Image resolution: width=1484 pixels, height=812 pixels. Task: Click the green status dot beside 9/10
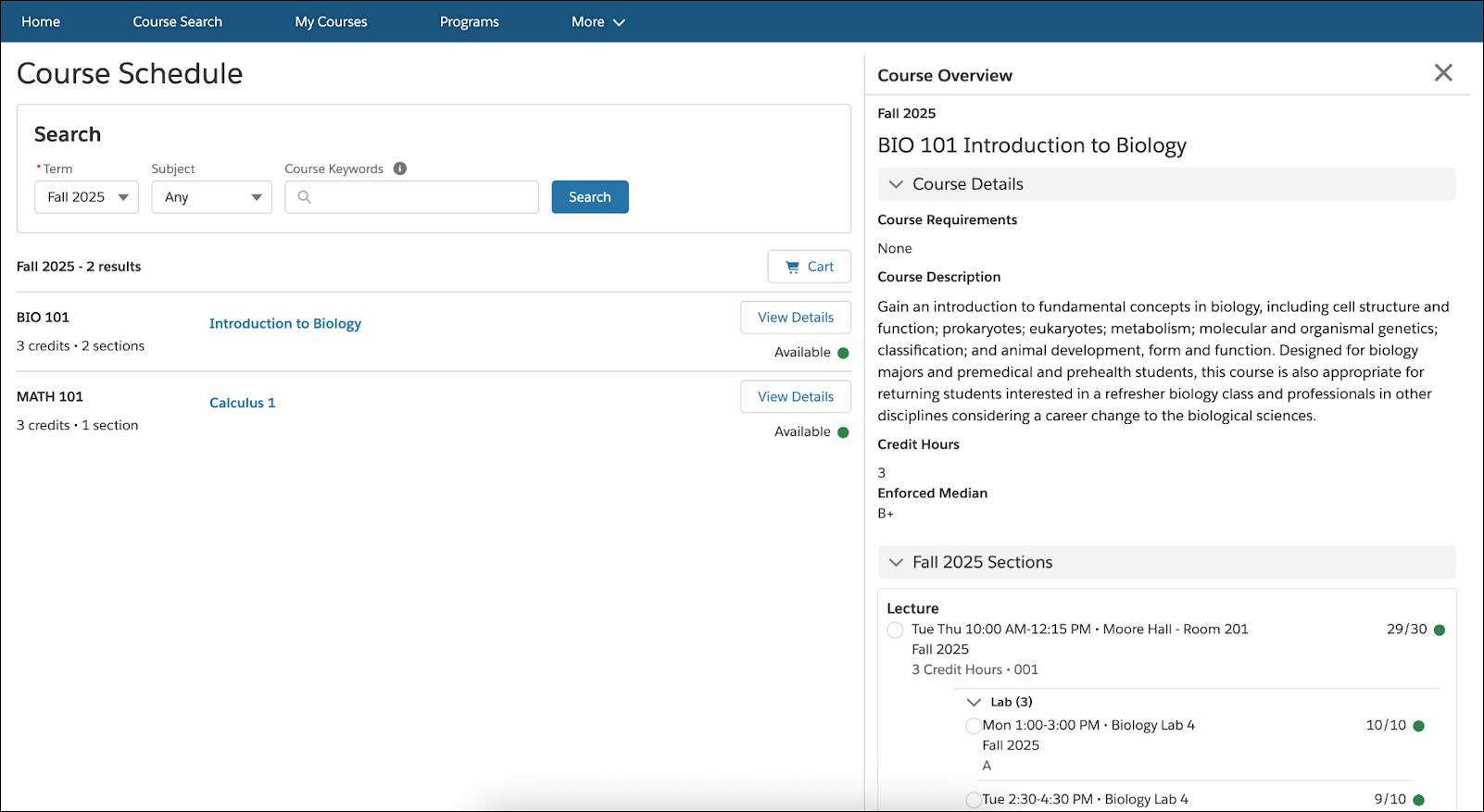tap(1419, 800)
